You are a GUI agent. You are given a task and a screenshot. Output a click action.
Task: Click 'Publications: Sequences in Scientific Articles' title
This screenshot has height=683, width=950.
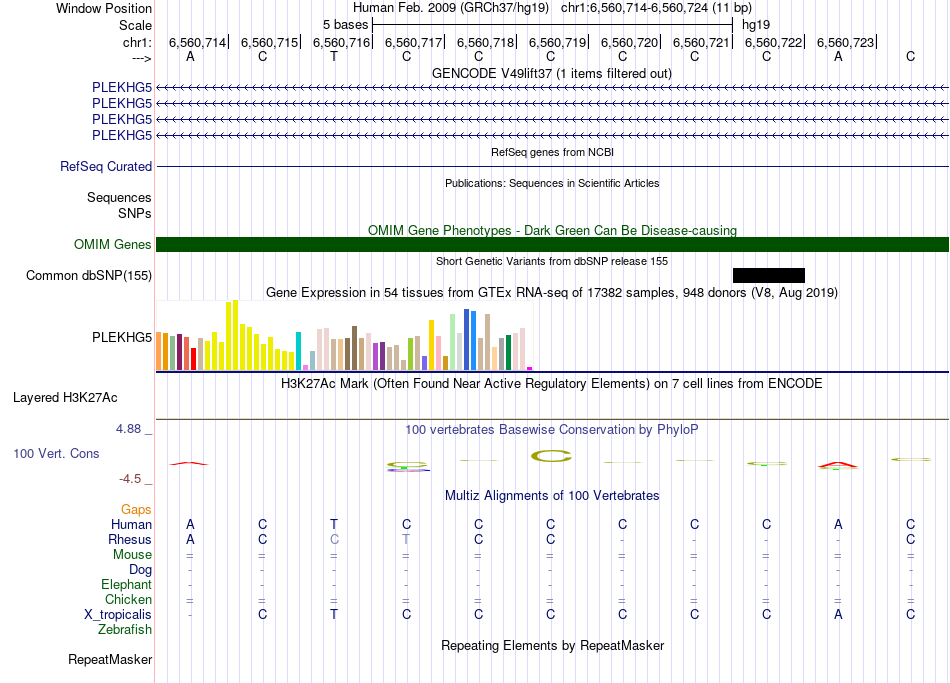coord(552,183)
